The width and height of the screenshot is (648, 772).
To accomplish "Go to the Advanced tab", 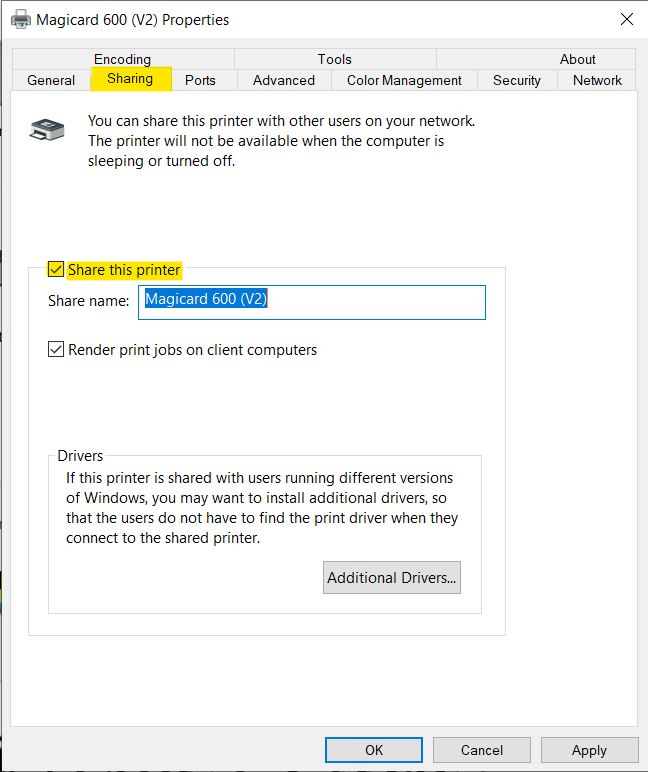I will tap(284, 80).
